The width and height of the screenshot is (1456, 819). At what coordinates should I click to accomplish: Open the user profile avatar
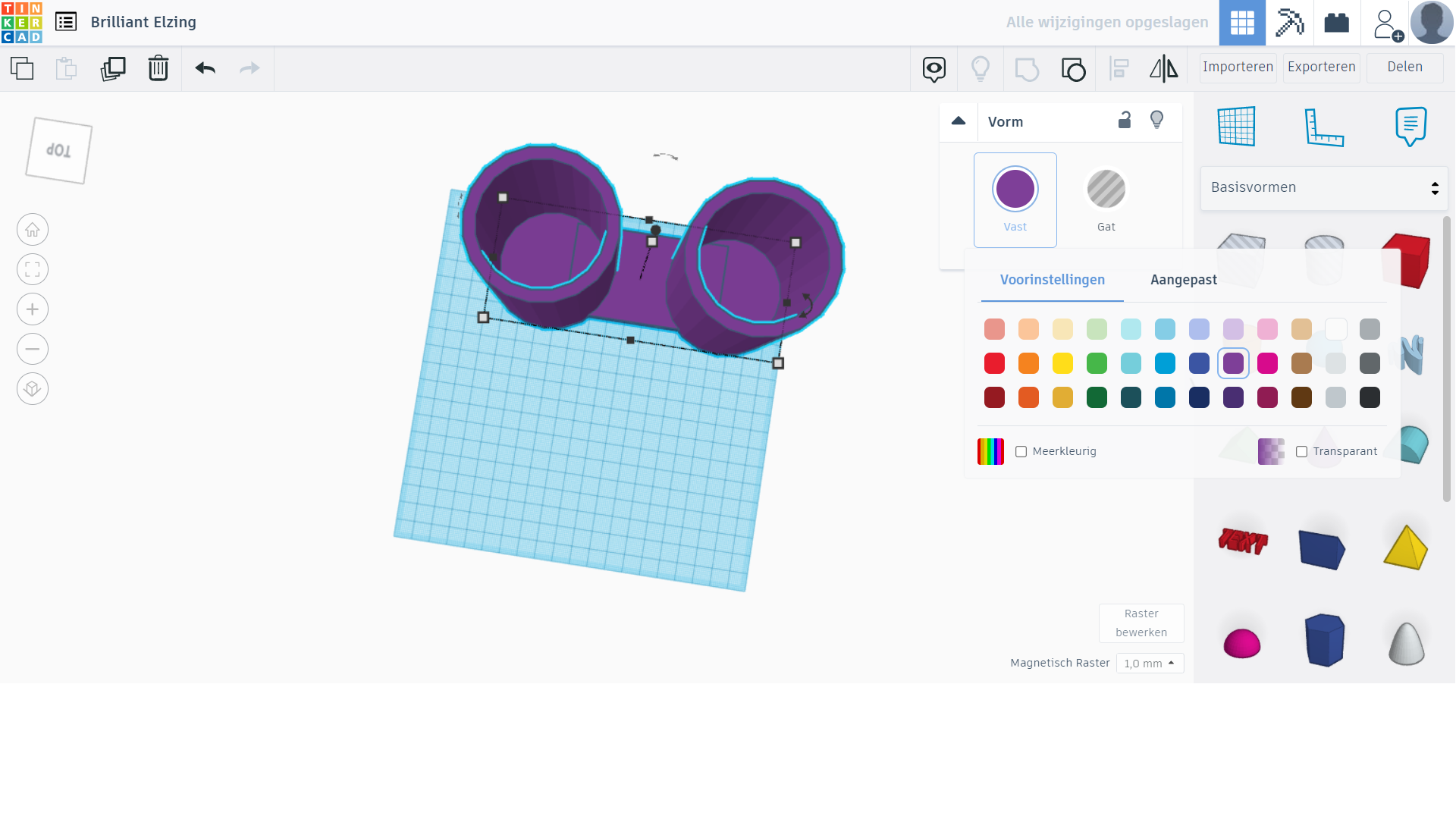pos(1432,23)
